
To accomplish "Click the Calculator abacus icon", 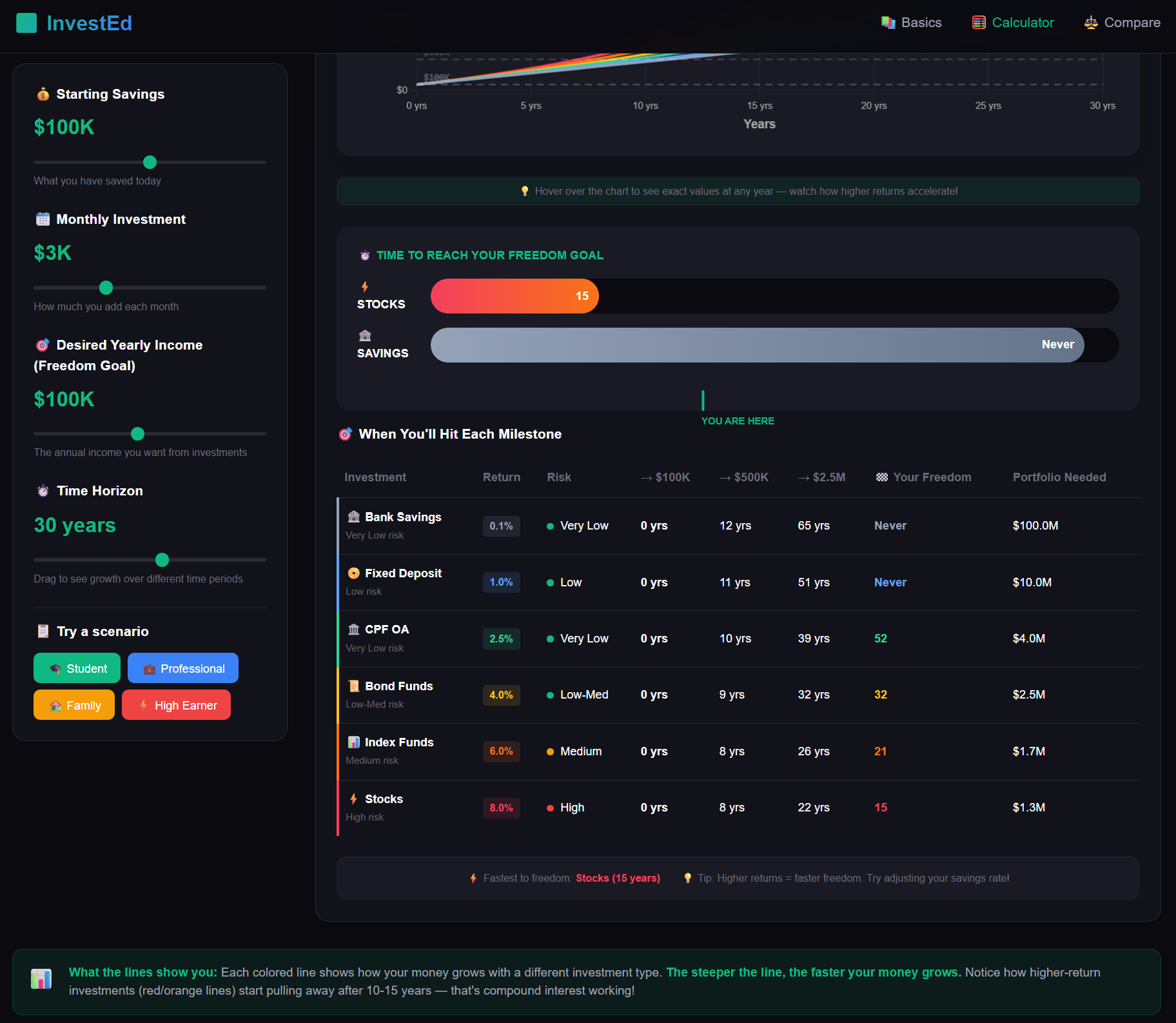I will pos(979,23).
